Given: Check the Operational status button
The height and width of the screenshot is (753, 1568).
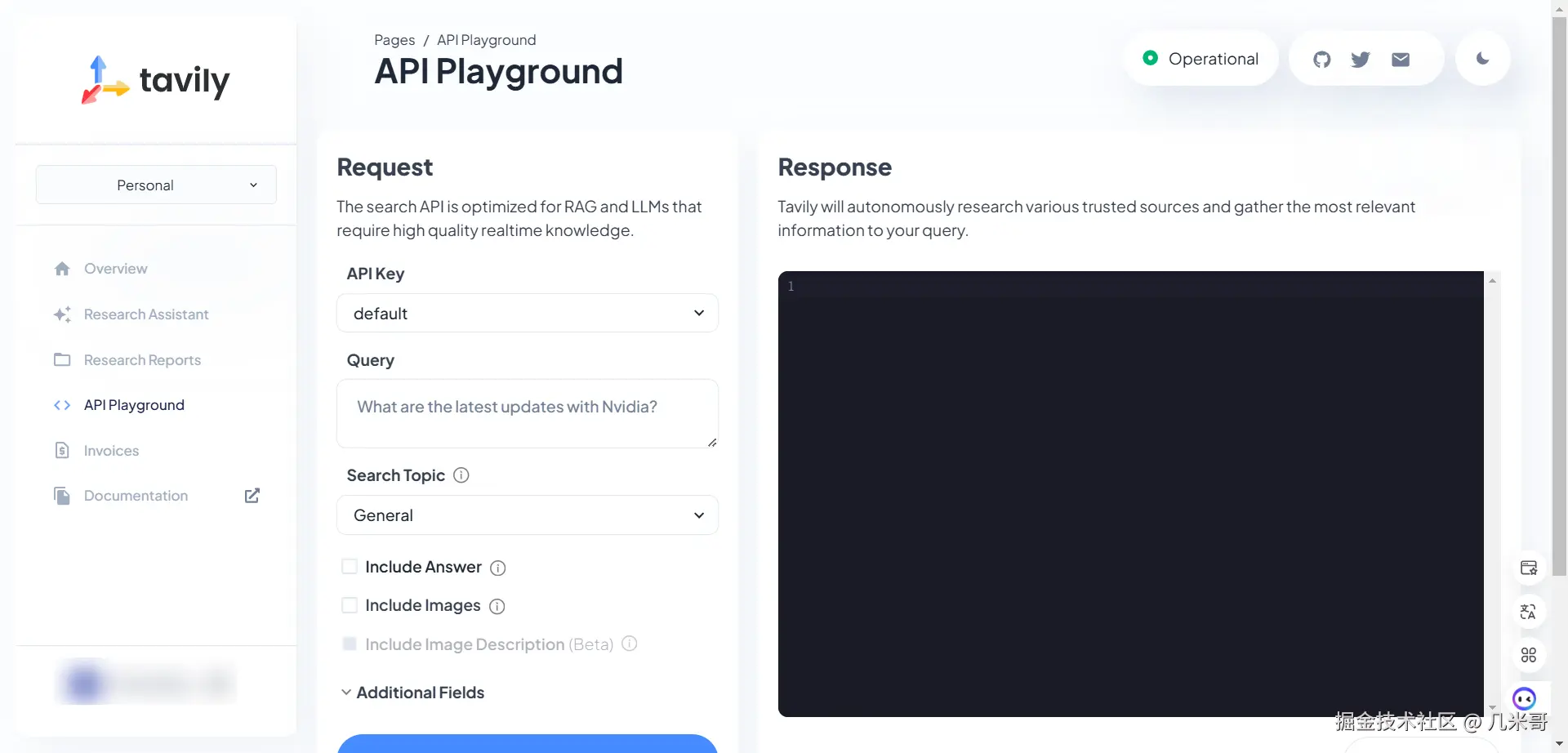Looking at the screenshot, I should [1201, 58].
